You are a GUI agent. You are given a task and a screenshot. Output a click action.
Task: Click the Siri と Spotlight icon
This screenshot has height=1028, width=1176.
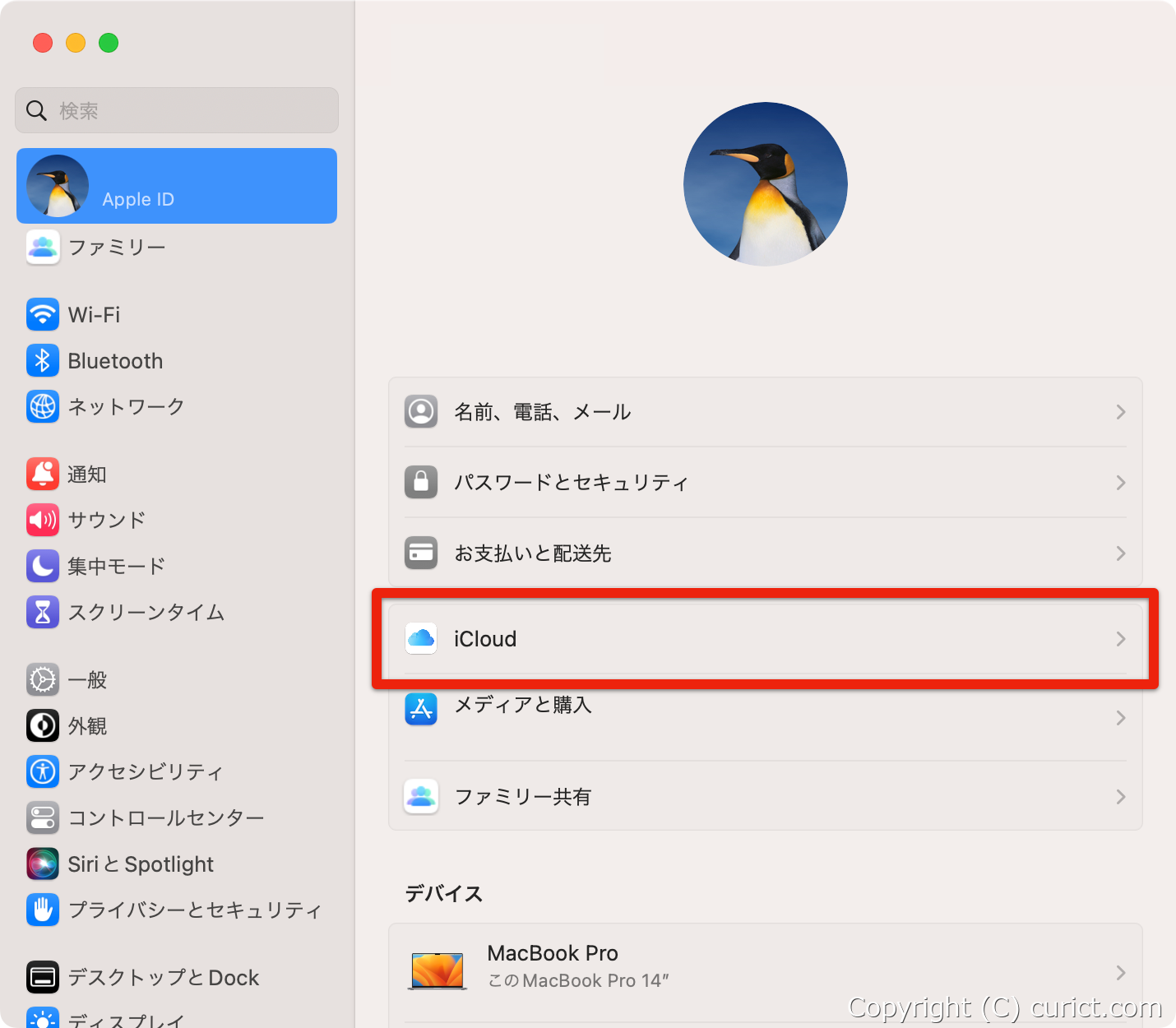[43, 864]
